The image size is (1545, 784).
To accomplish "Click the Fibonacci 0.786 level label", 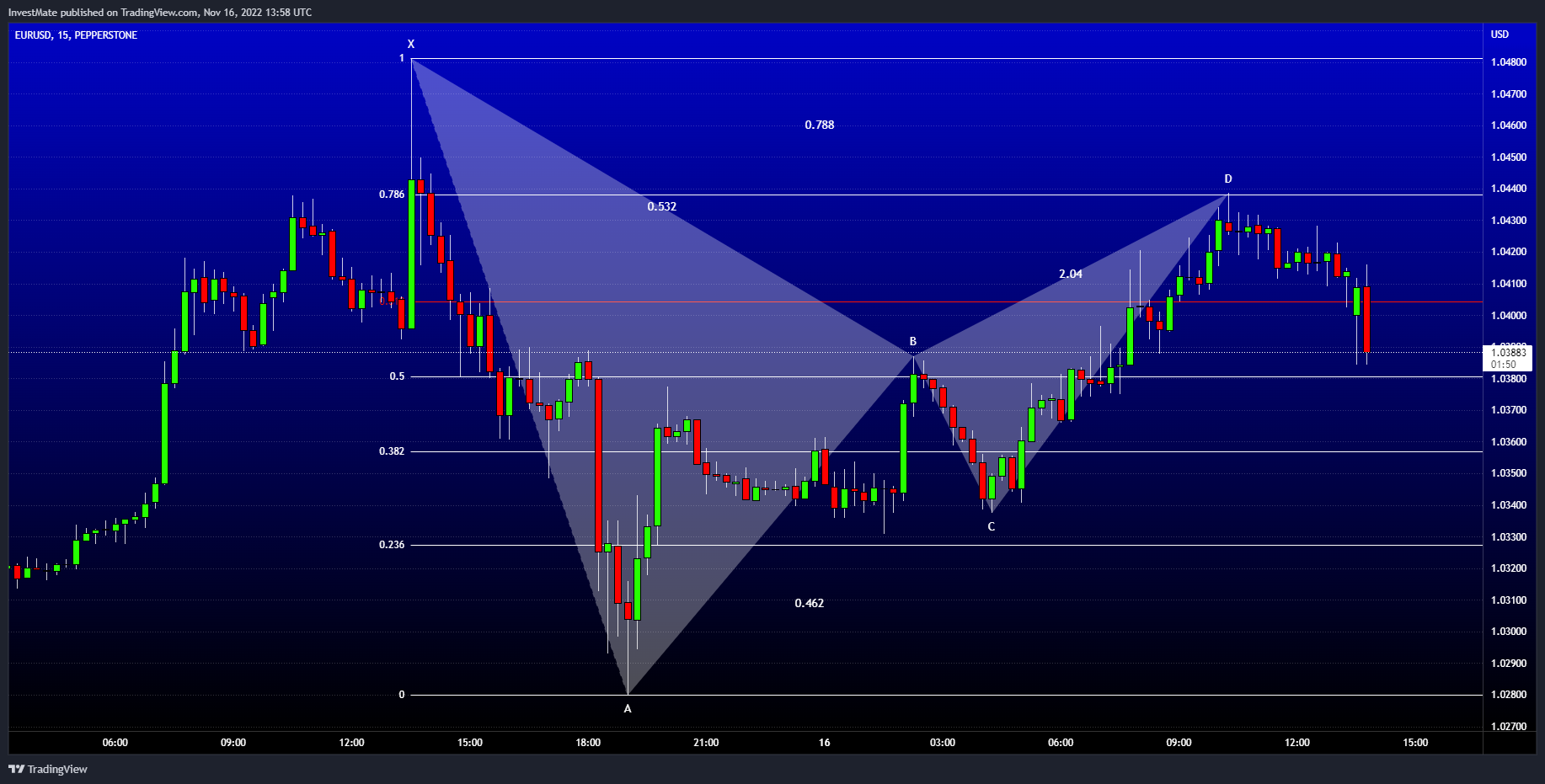I will click(392, 195).
